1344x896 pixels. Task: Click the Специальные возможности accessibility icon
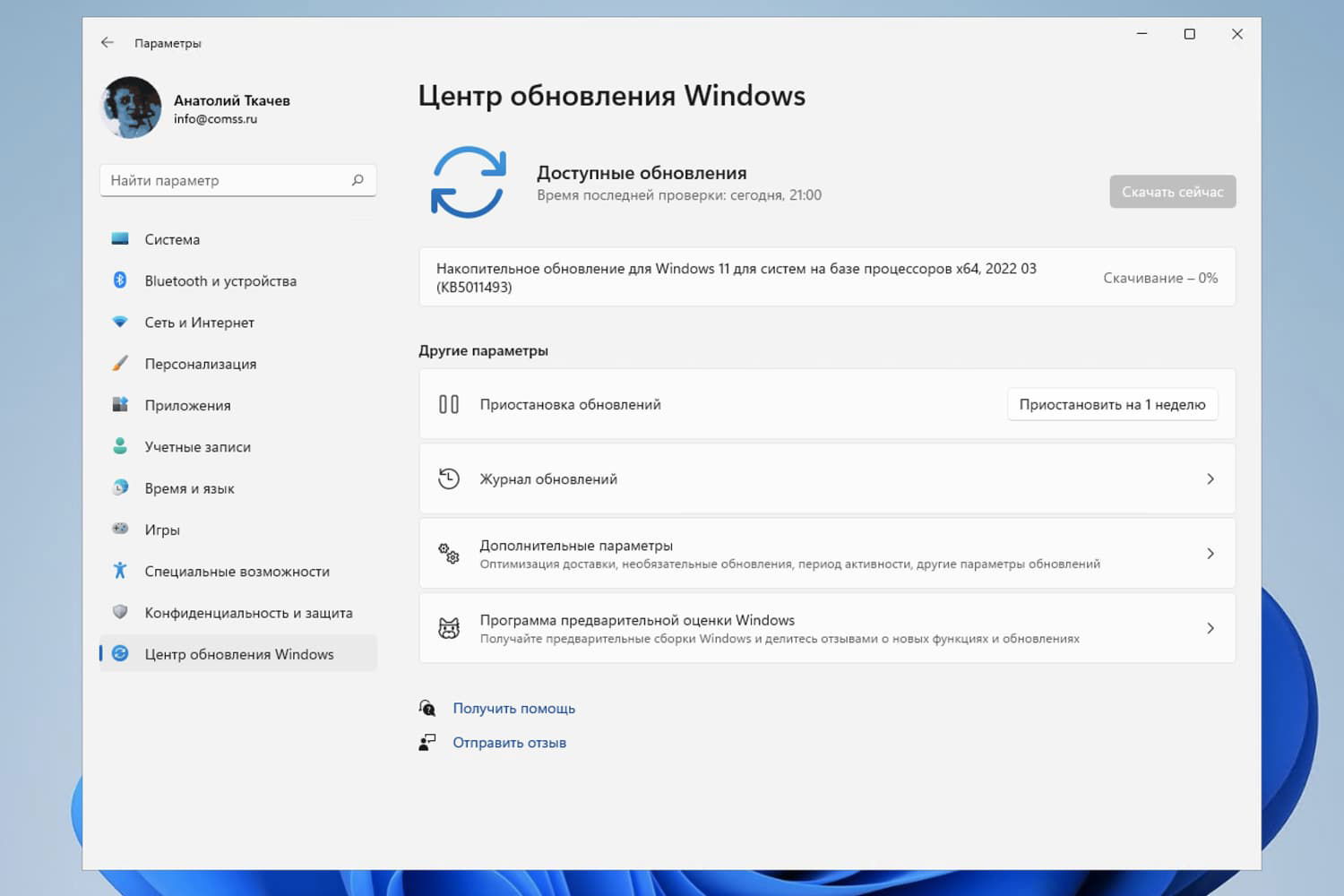click(120, 571)
